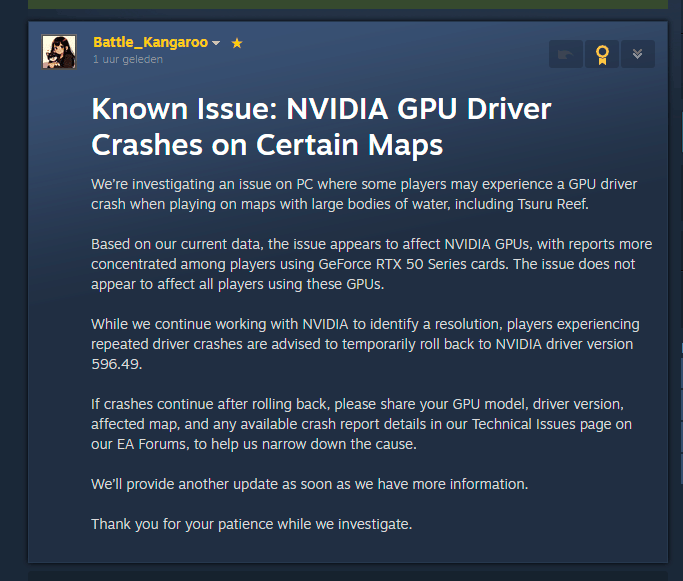Click the driver version number 596.49
The width and height of the screenshot is (683, 581).
pyautogui.click(x=116, y=364)
